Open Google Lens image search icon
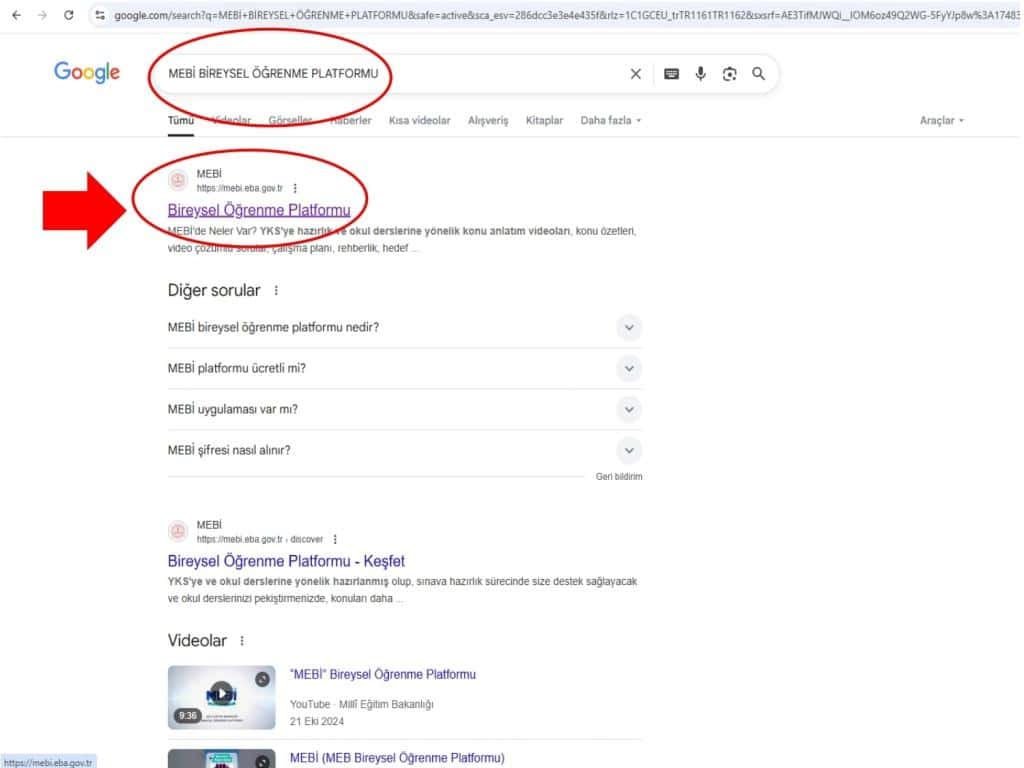The height and width of the screenshot is (768, 1024). 729,74
